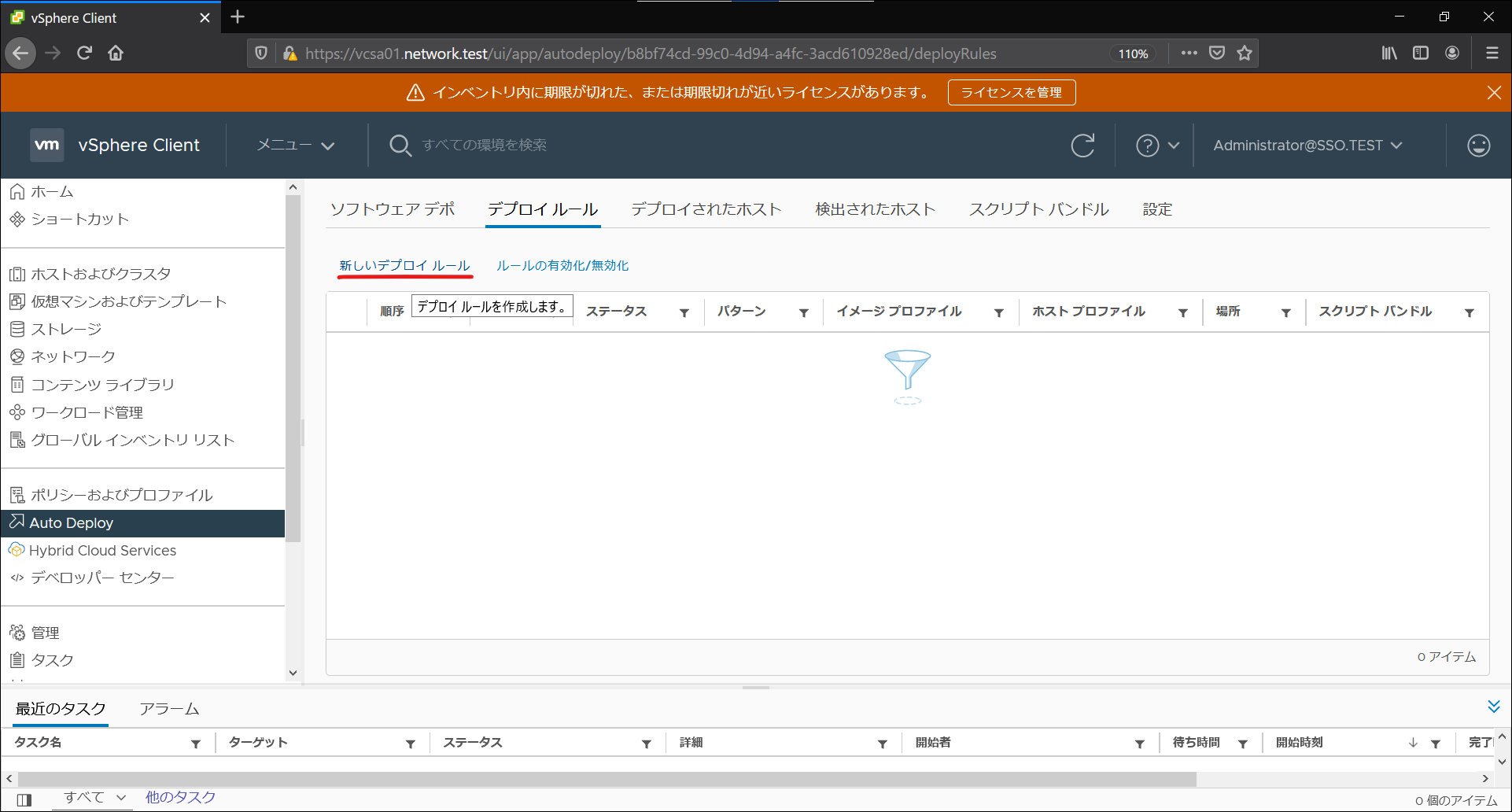Open the メニュー dropdown

point(296,145)
